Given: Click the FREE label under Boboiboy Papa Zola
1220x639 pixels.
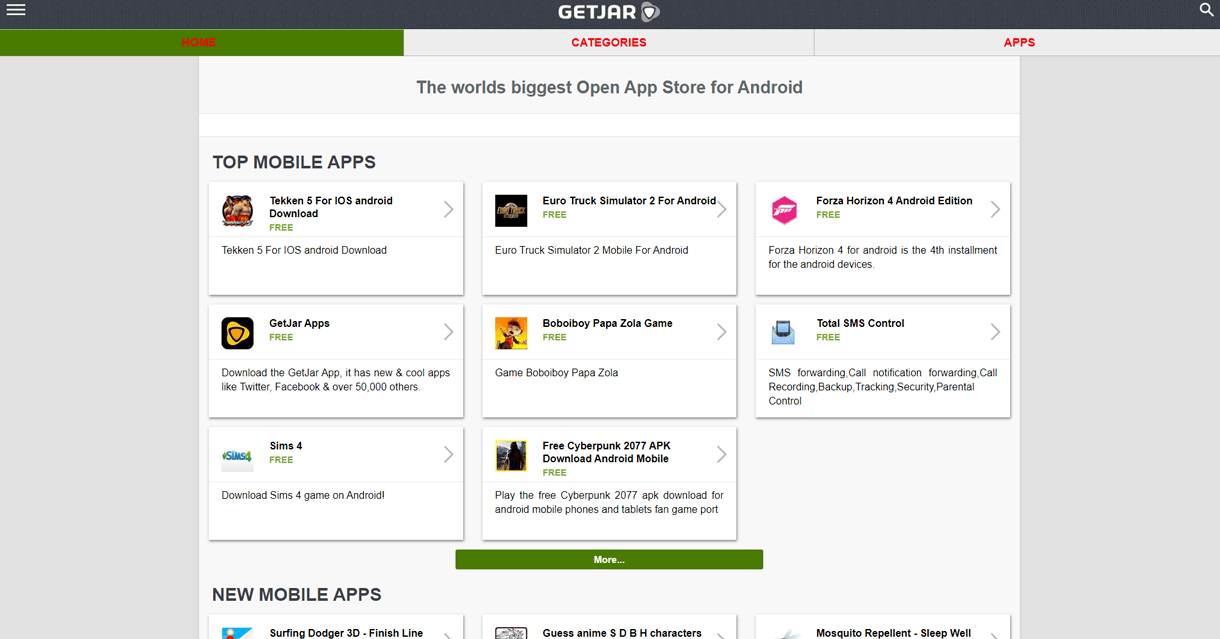Looking at the screenshot, I should 555,337.
